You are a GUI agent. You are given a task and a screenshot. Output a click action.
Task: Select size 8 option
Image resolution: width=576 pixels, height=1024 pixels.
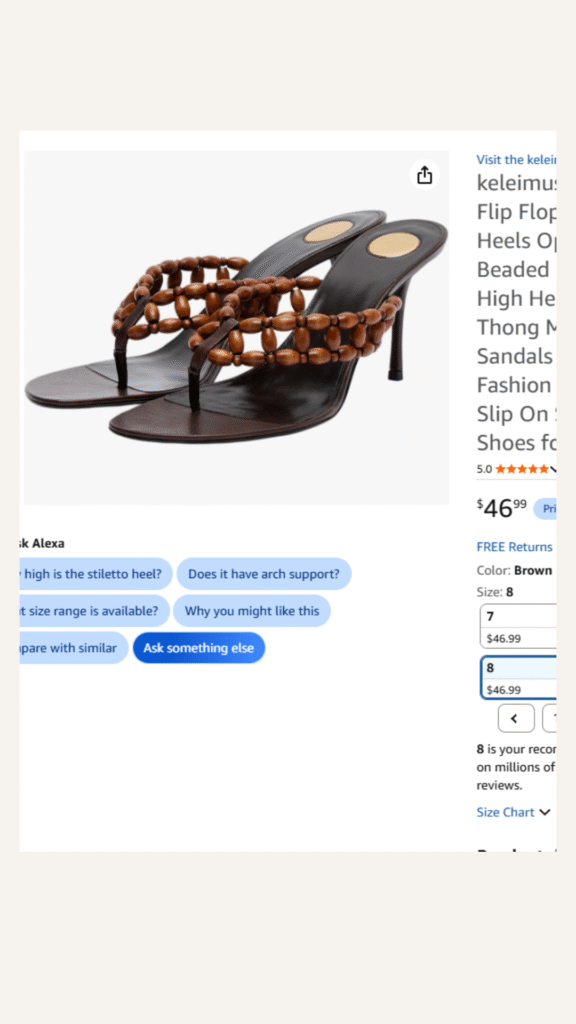coord(519,677)
